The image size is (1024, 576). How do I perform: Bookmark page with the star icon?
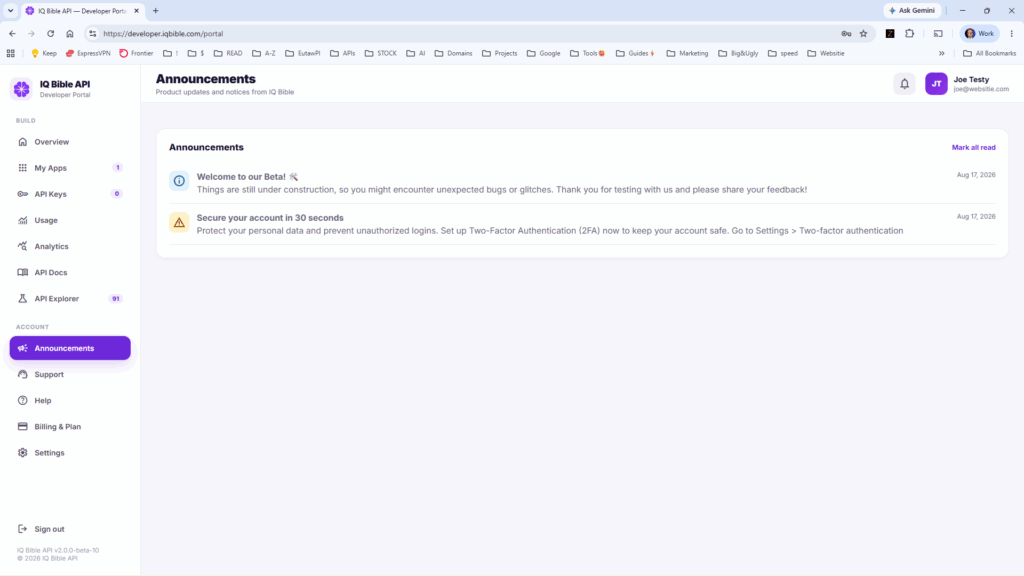[863, 33]
